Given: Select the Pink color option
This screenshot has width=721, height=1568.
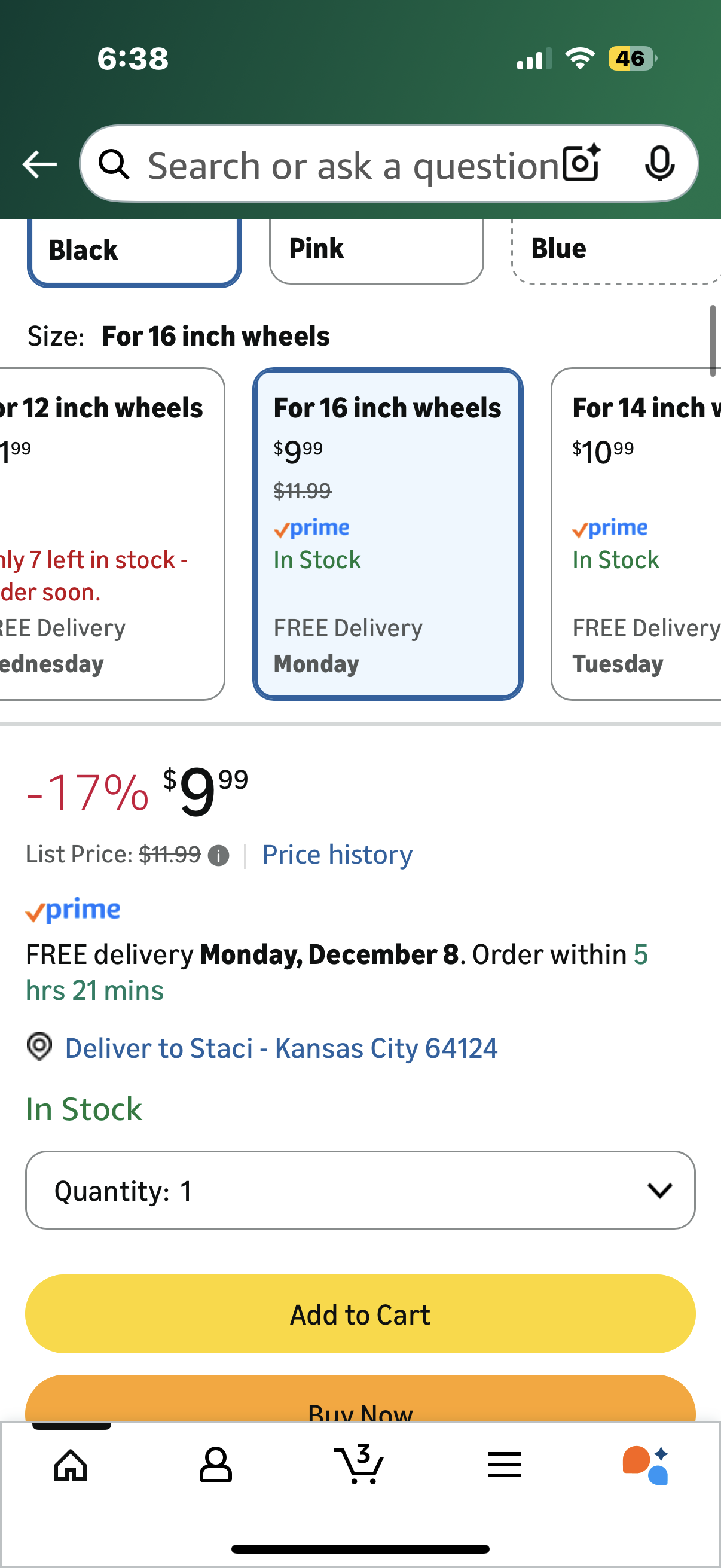Looking at the screenshot, I should point(376,249).
